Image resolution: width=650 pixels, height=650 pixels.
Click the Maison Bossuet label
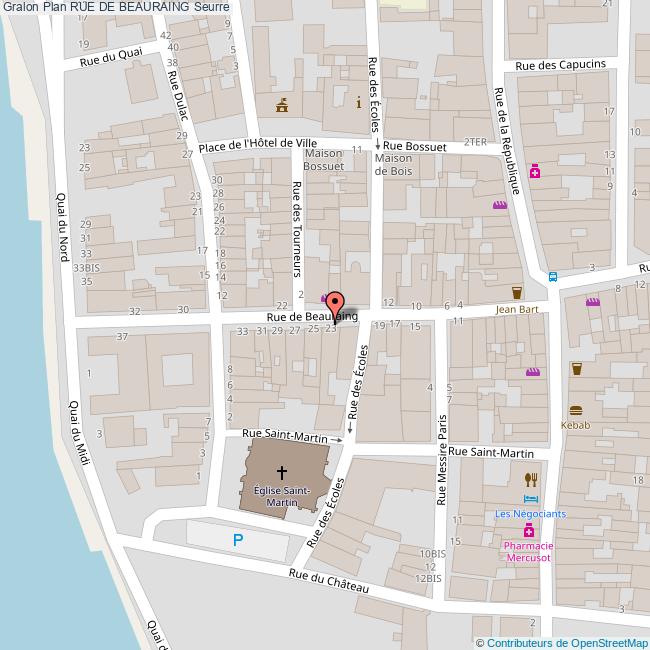pos(324,160)
